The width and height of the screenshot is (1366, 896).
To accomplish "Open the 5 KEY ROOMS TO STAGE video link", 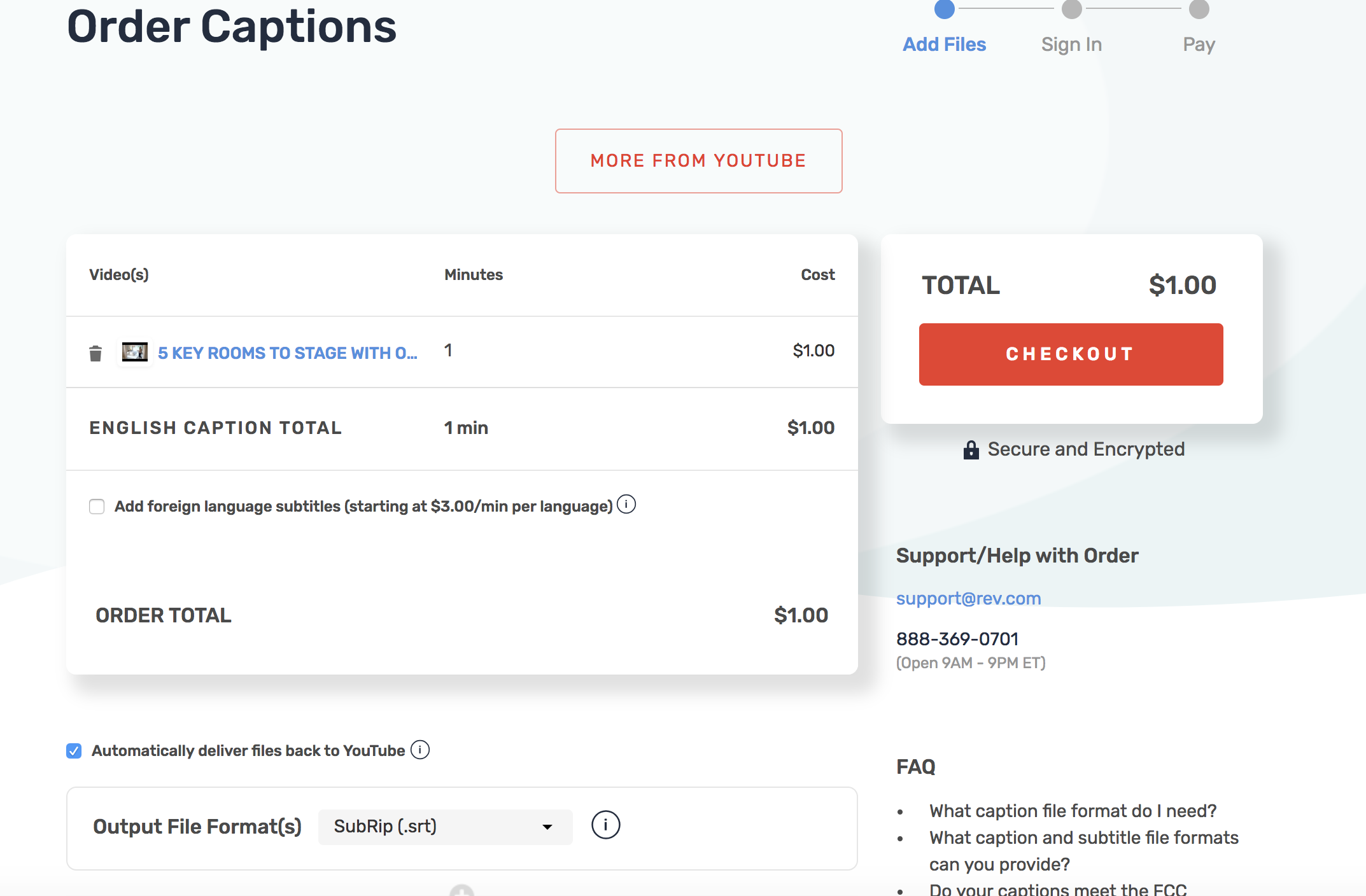I will (x=288, y=353).
